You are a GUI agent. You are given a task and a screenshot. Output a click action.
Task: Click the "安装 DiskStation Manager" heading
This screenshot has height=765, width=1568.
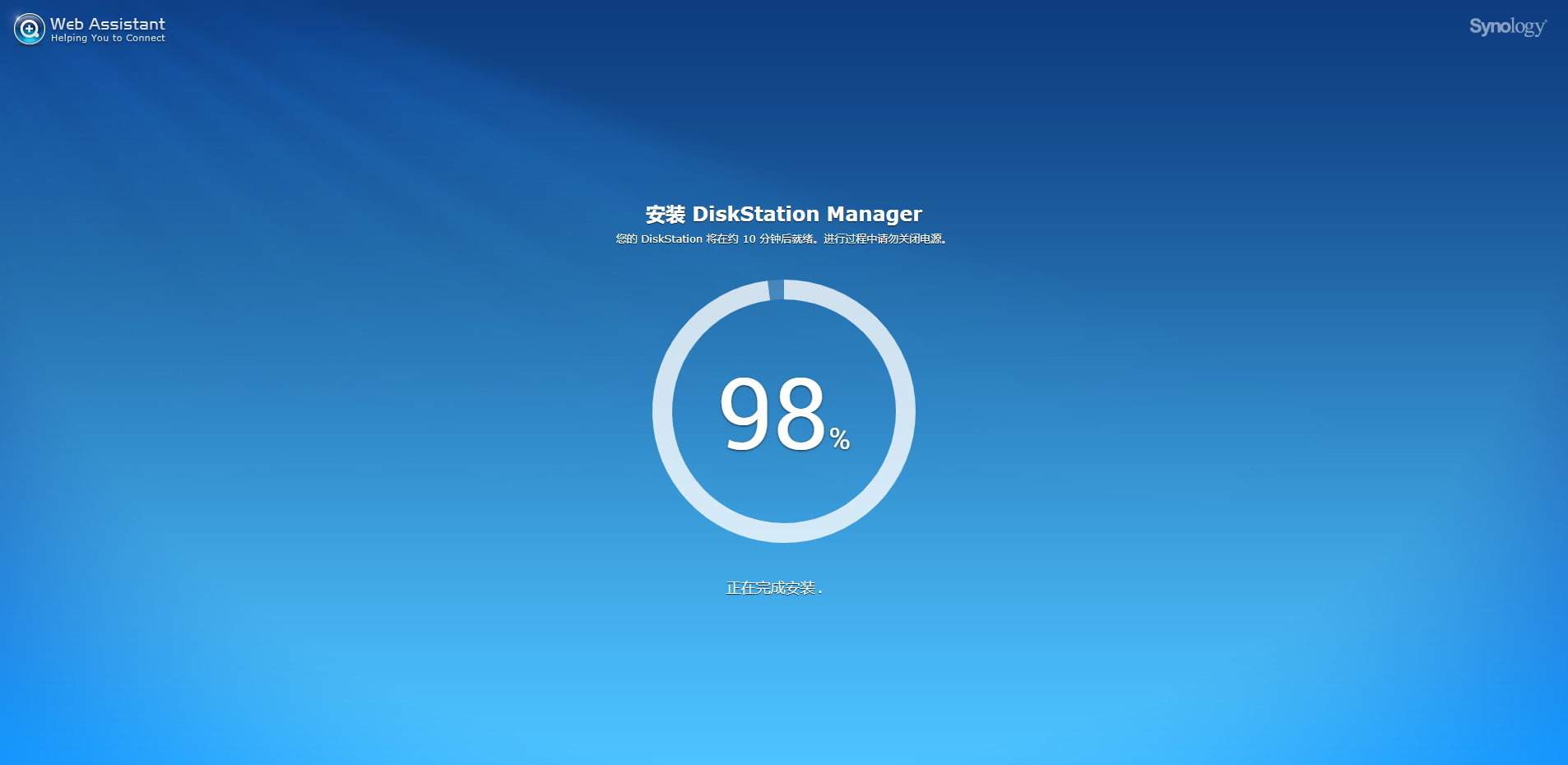(783, 214)
